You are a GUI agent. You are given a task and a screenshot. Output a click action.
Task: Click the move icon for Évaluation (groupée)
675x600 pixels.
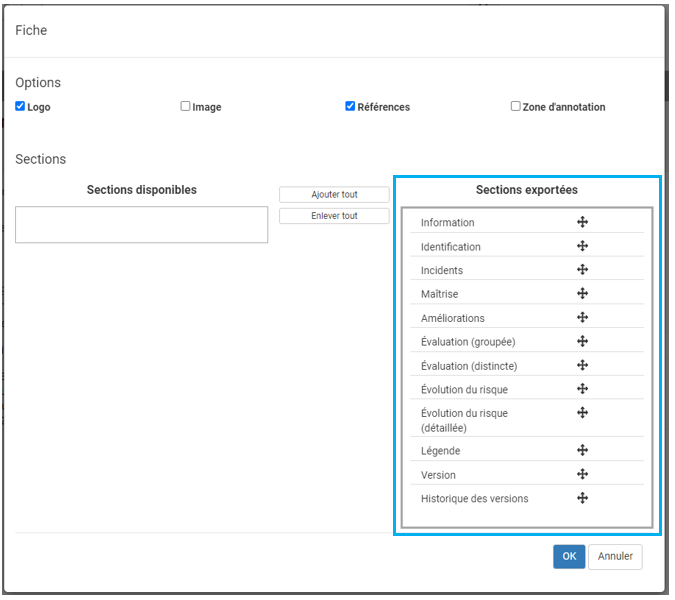coord(582,341)
